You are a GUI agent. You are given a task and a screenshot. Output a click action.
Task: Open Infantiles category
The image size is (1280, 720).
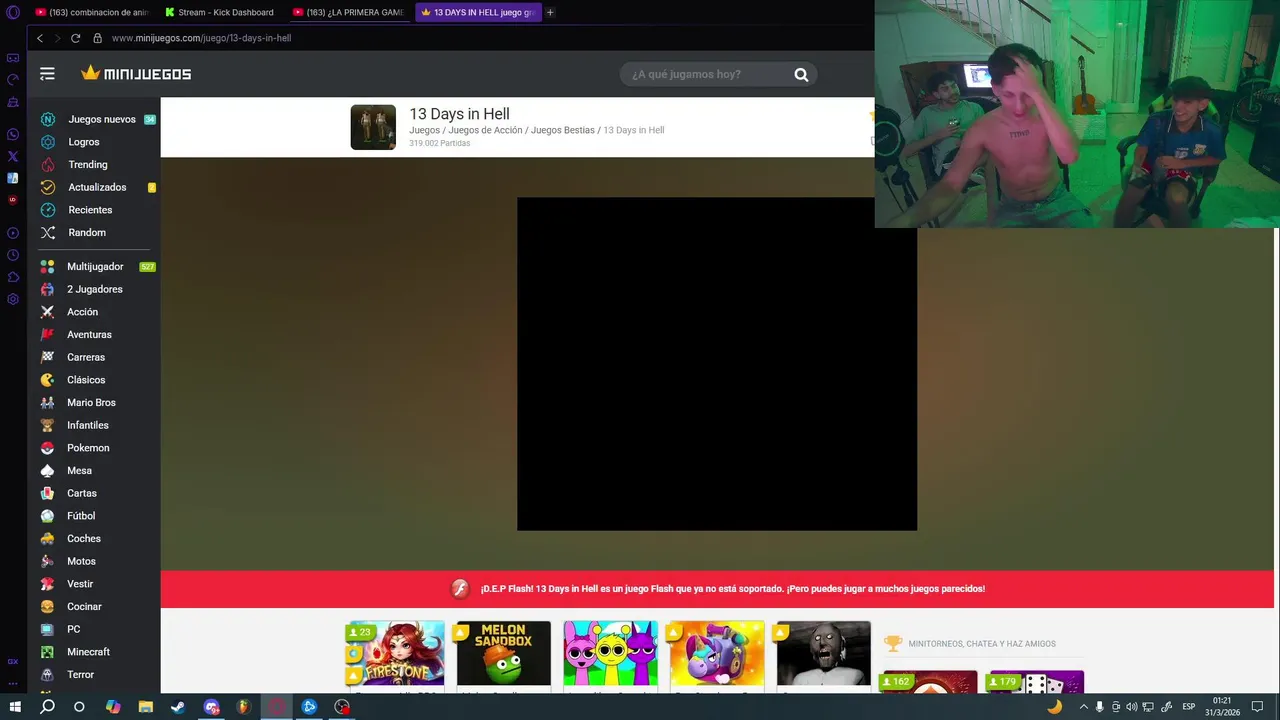coord(87,425)
